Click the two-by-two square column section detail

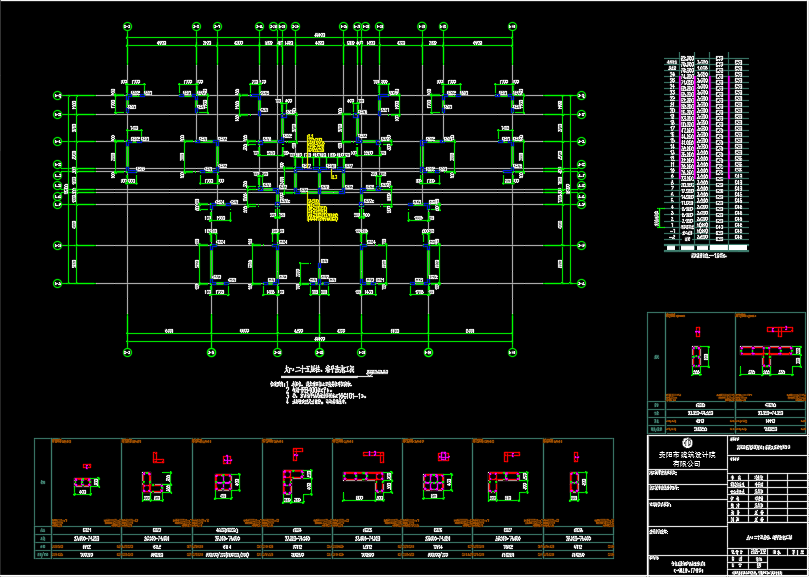point(226,485)
